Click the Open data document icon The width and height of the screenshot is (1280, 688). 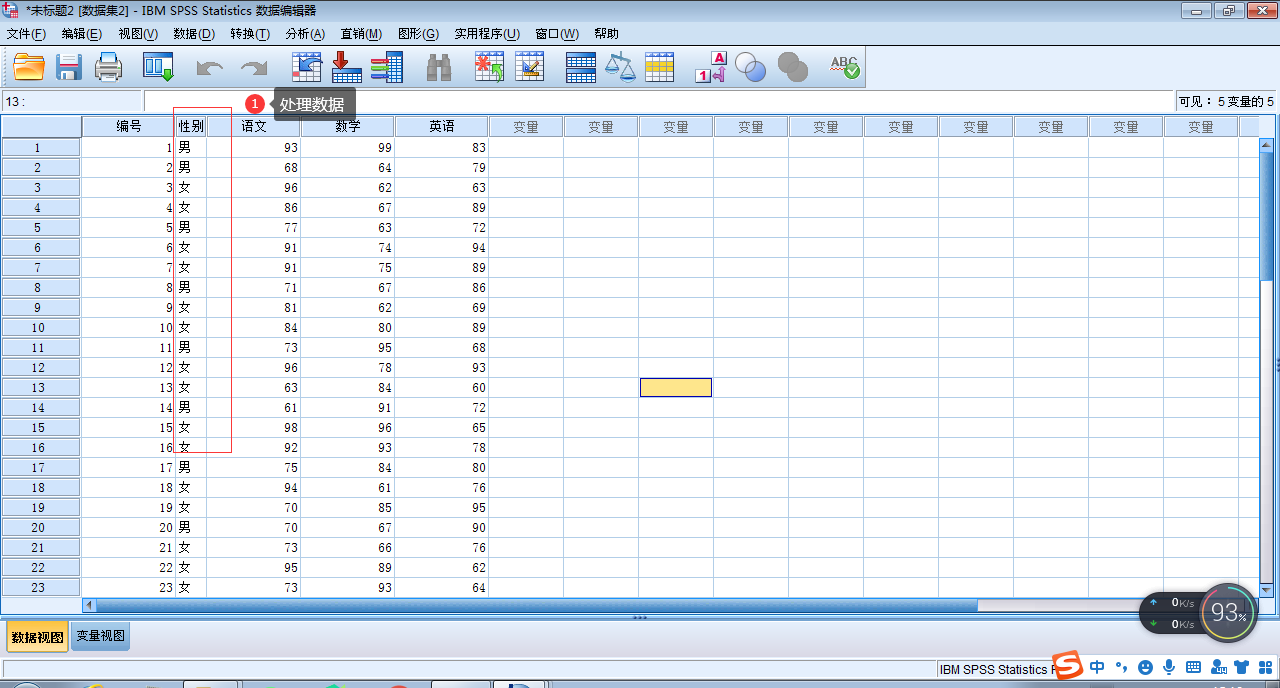pyautogui.click(x=29, y=67)
